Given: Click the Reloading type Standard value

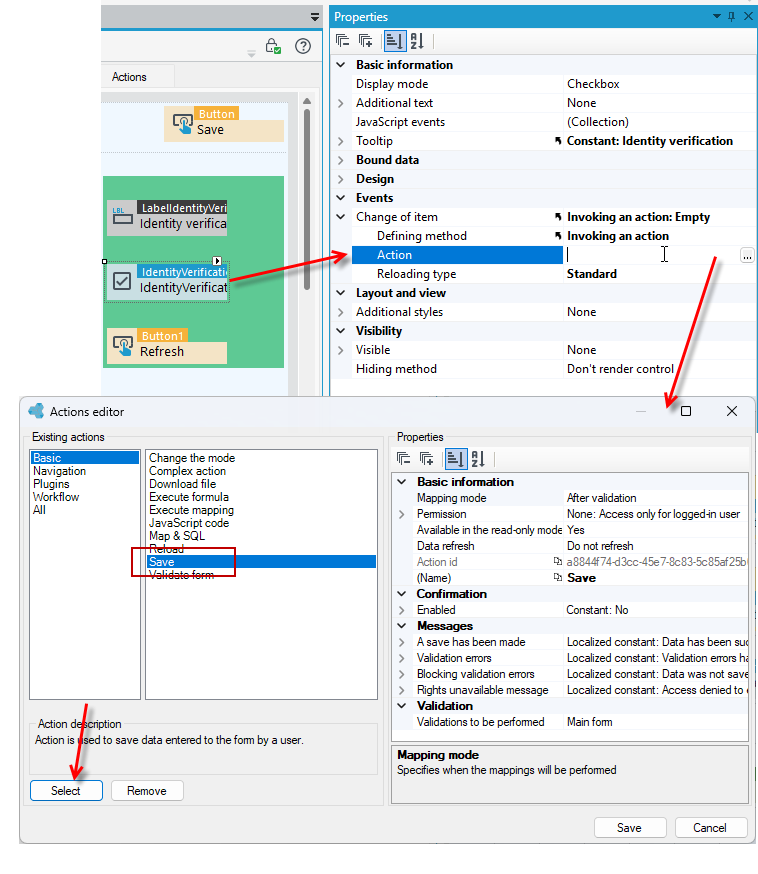Looking at the screenshot, I should (591, 274).
